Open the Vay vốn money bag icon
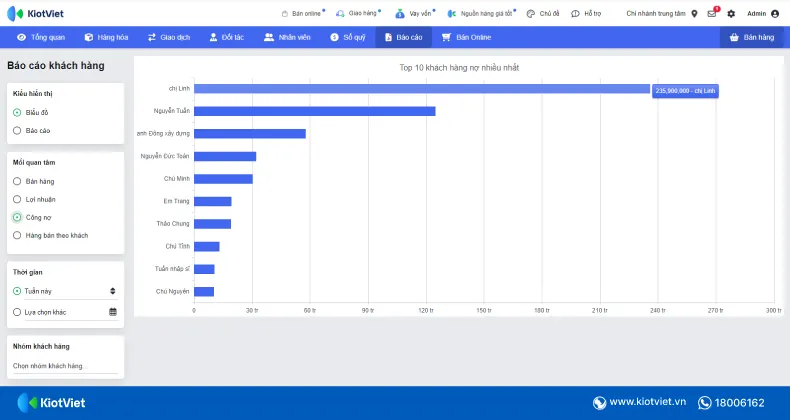 point(399,14)
